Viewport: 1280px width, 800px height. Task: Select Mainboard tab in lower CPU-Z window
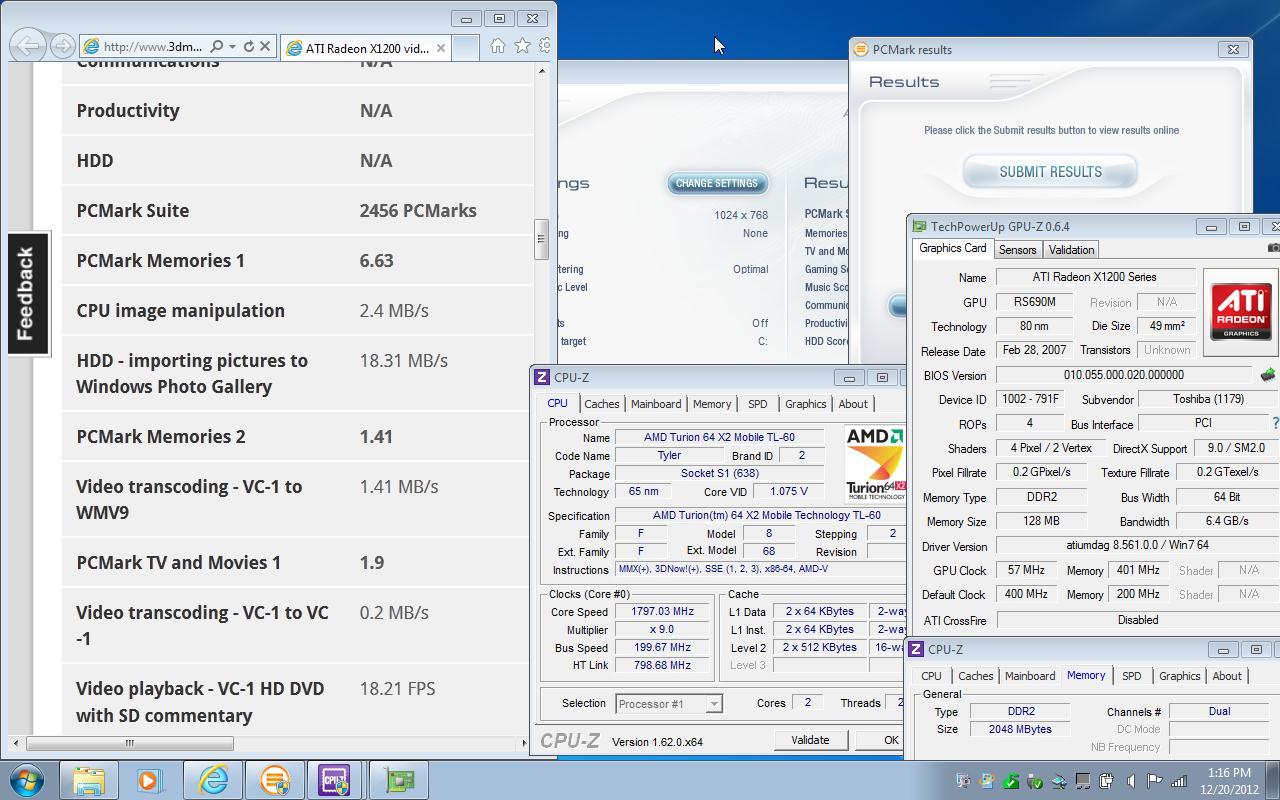pyautogui.click(x=1030, y=676)
